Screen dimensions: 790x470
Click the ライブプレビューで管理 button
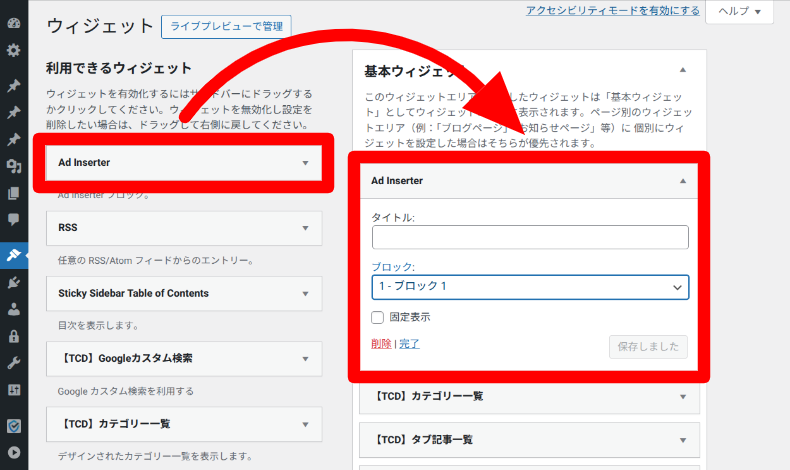(226, 27)
